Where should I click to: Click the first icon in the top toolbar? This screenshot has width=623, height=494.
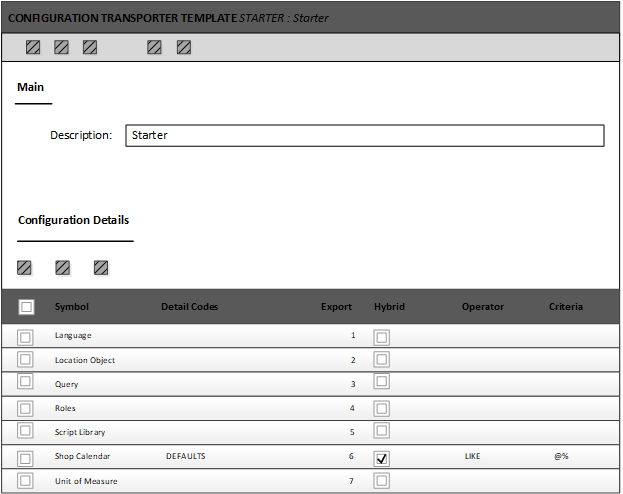(33, 47)
